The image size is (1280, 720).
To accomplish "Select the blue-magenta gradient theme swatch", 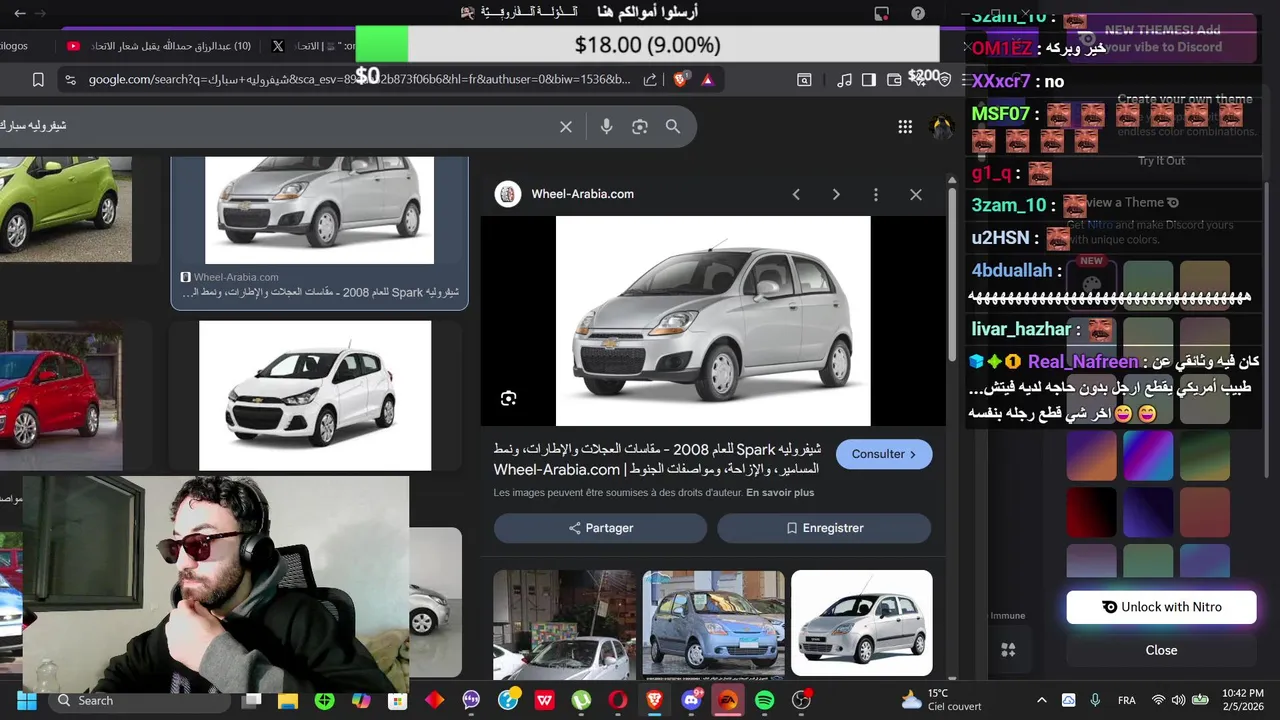I will tap(1148, 456).
